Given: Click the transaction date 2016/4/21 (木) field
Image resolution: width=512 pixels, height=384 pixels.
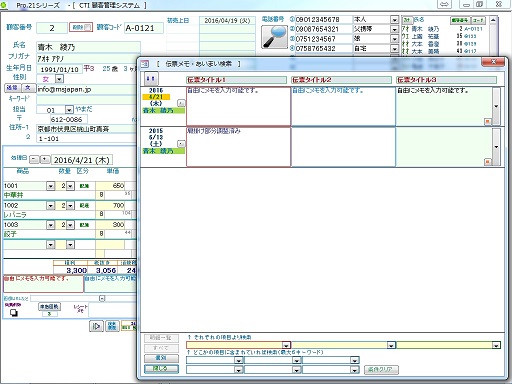Looking at the screenshot, I should pos(82,160).
